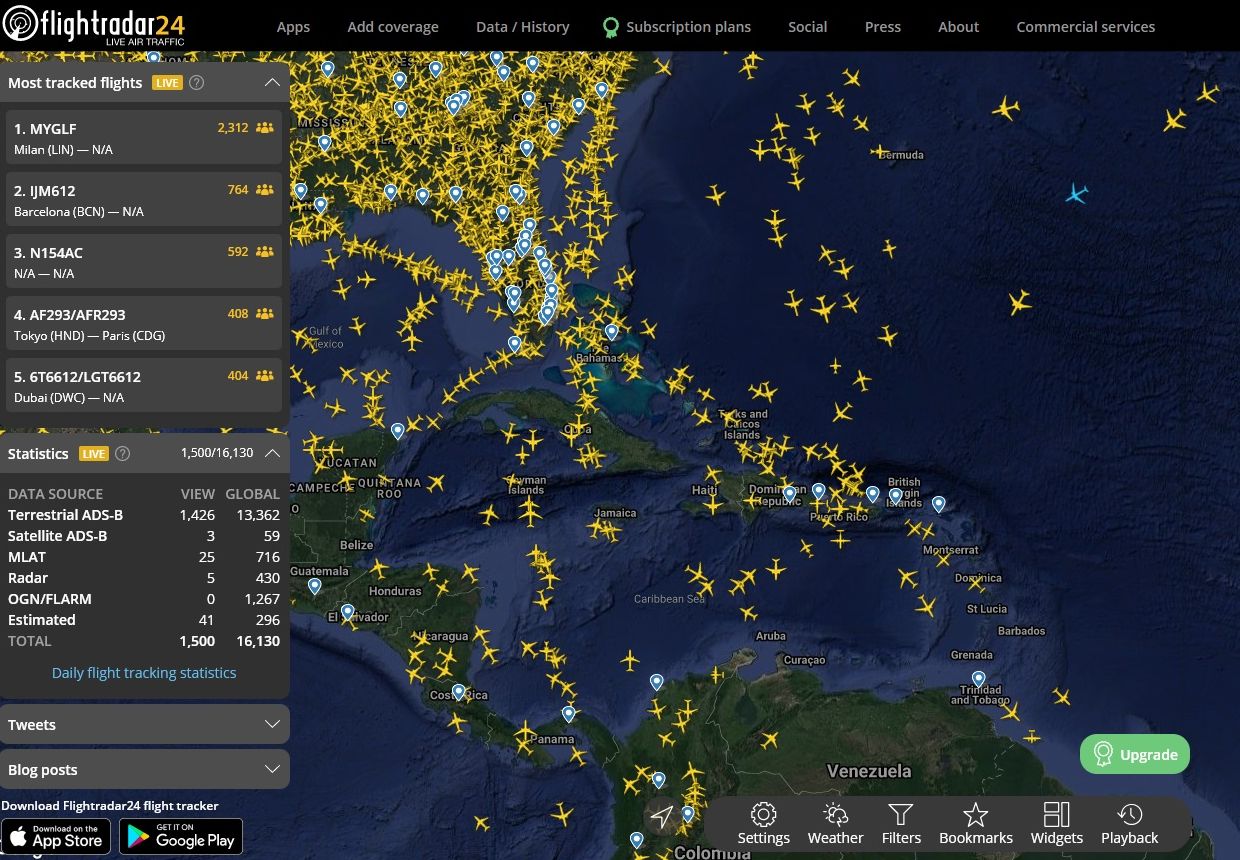Screen dimensions: 1240x860
Task: Collapse the Statistics panel
Action: click(x=272, y=453)
